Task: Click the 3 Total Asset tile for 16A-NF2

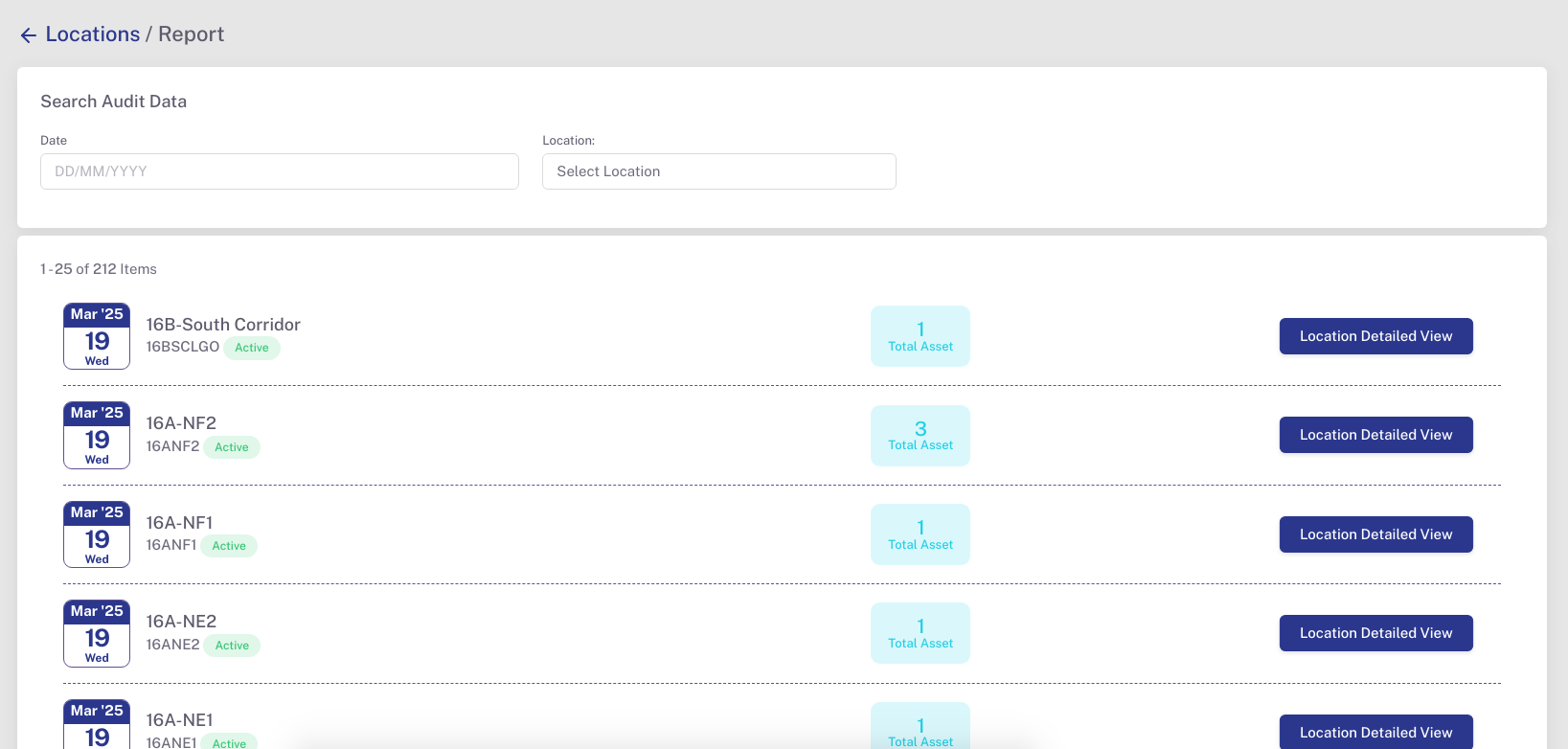Action: pos(920,436)
